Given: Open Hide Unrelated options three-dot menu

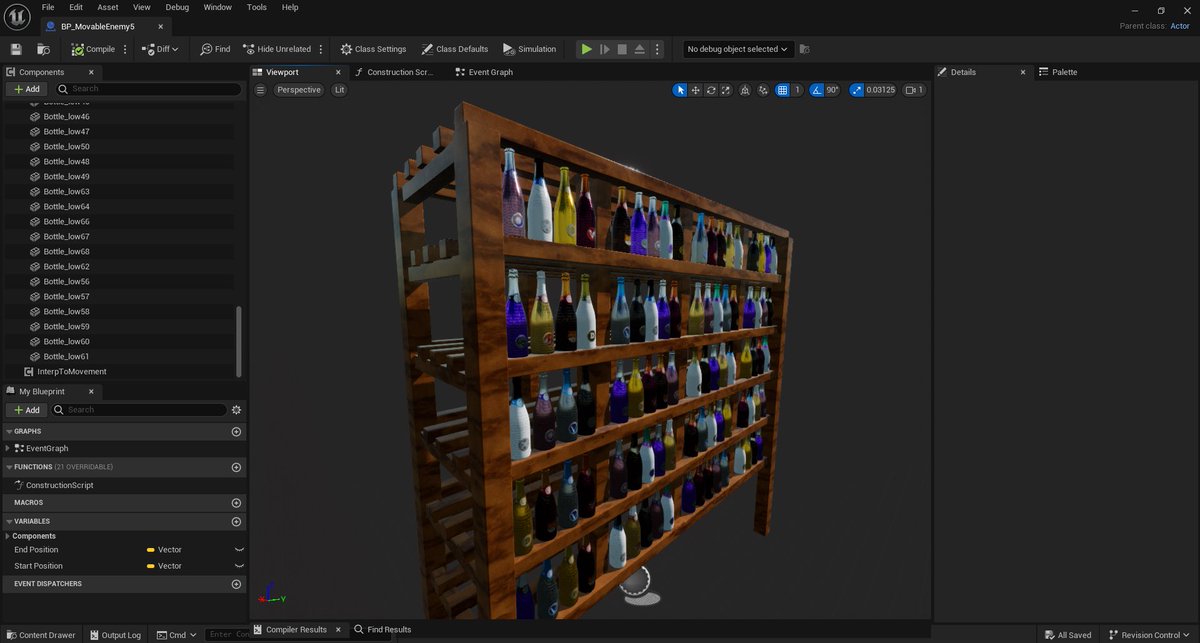Looking at the screenshot, I should point(320,49).
